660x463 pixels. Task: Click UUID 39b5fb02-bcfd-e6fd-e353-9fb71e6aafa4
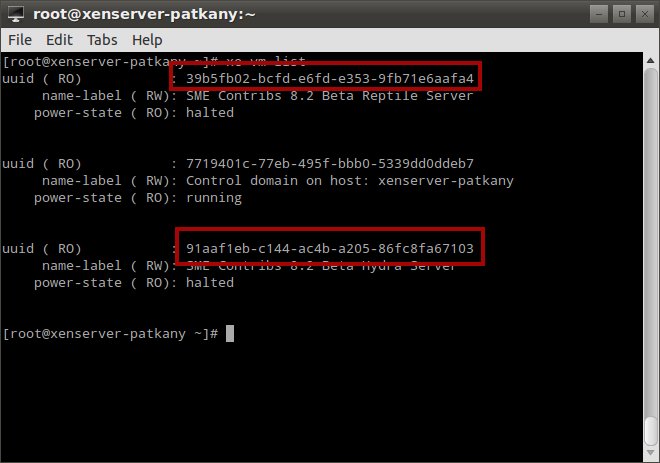pos(330,79)
